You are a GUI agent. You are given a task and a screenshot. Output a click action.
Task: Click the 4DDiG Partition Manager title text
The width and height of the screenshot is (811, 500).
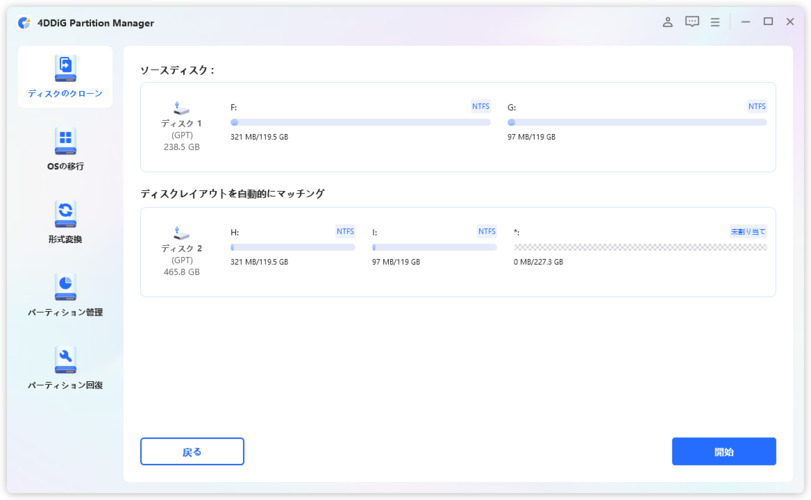pyautogui.click(x=96, y=23)
